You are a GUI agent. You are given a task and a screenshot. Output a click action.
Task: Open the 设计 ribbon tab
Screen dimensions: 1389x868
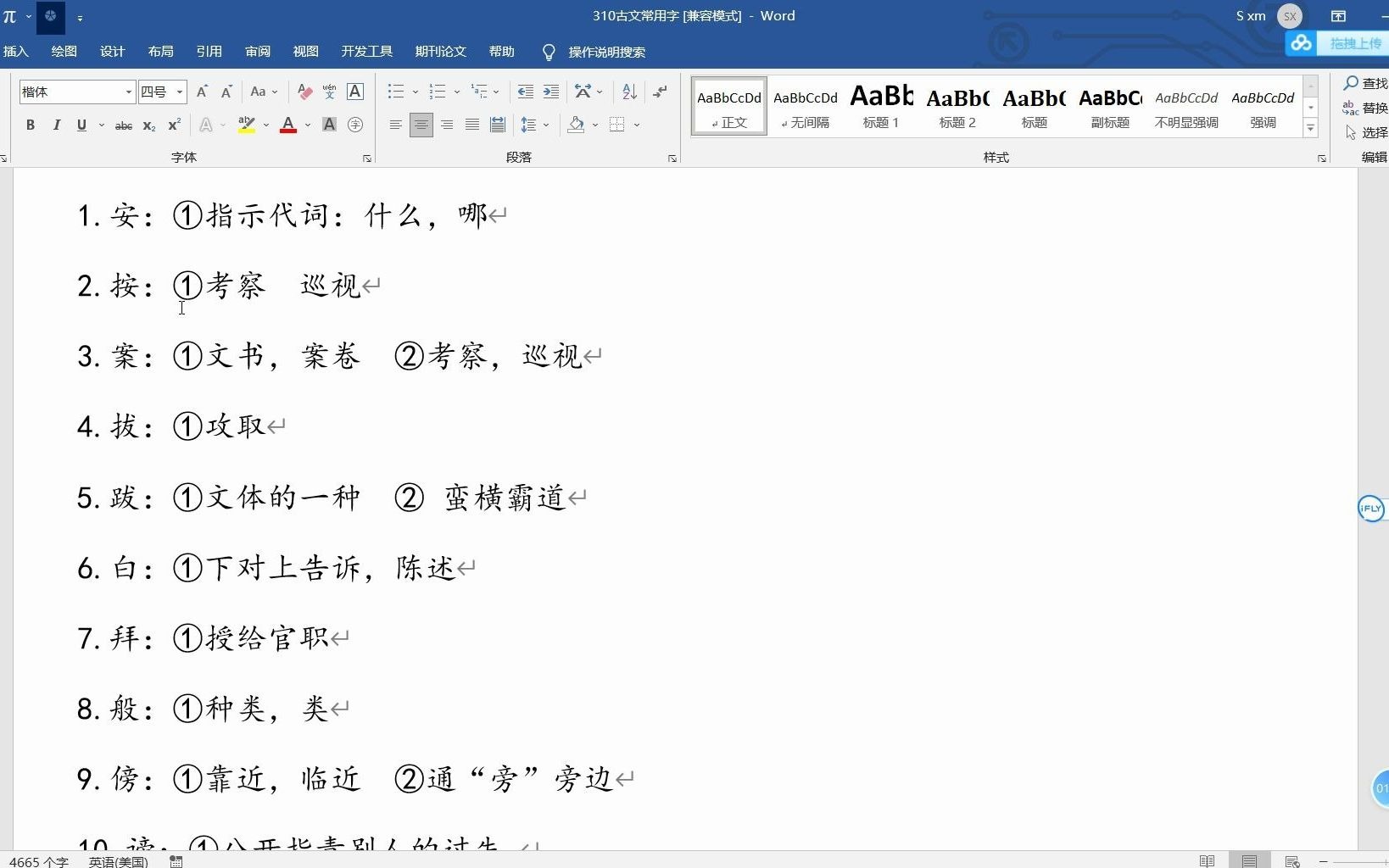[113, 52]
